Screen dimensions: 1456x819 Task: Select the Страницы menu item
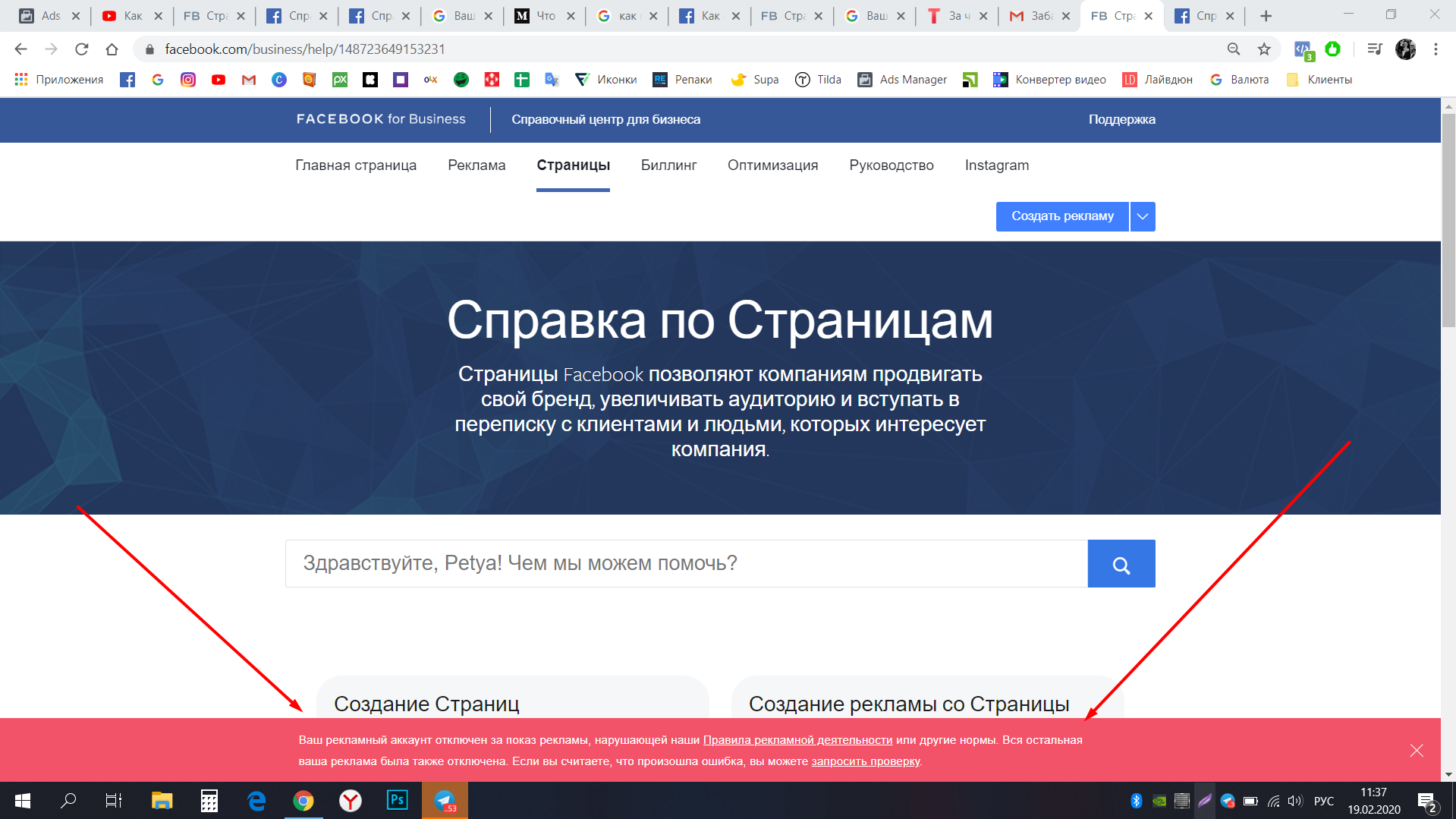[x=573, y=165]
